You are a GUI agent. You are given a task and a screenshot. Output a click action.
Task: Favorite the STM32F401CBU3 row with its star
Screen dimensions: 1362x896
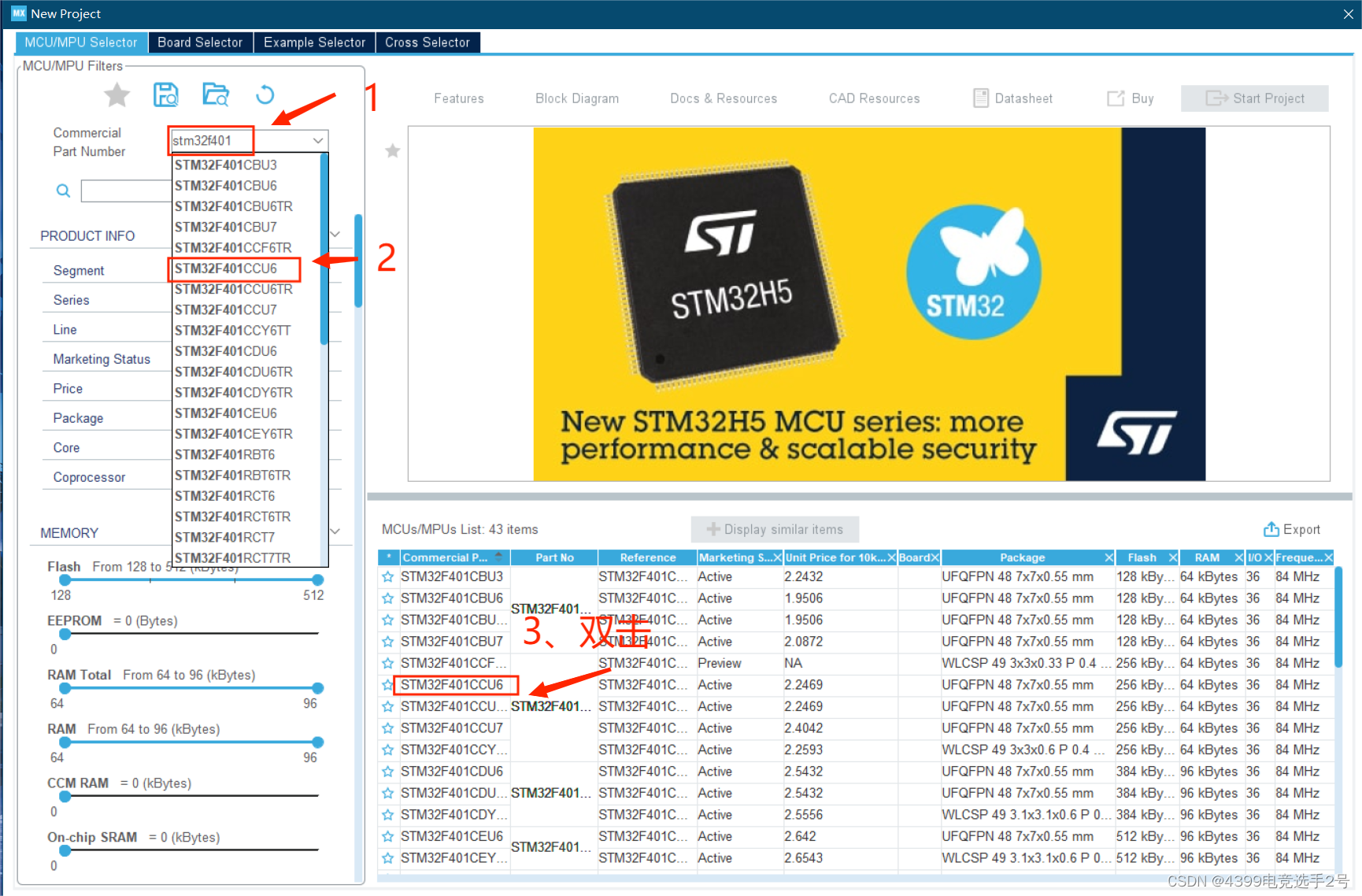click(387, 576)
